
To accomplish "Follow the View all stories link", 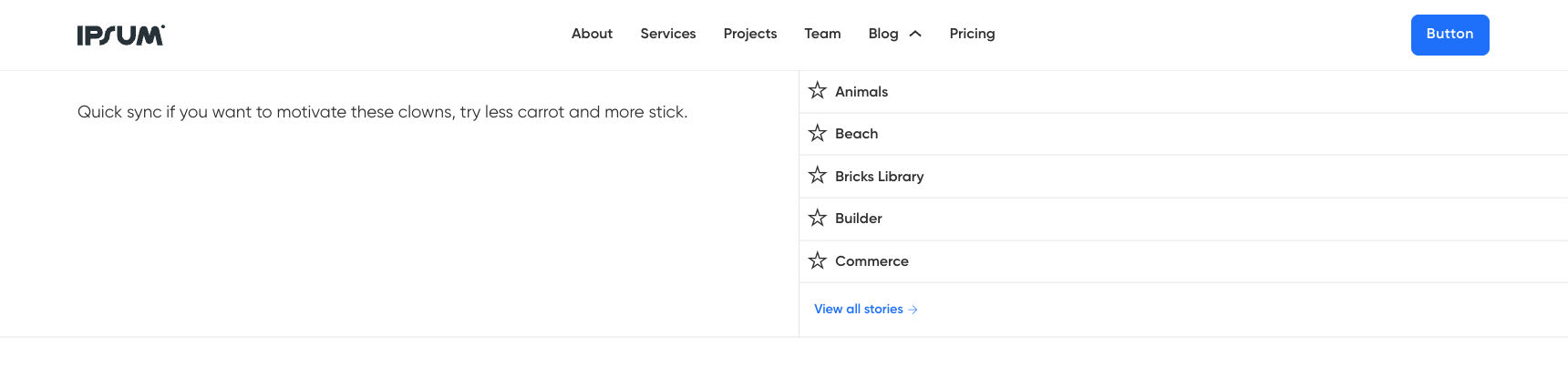I will click(x=858, y=310).
